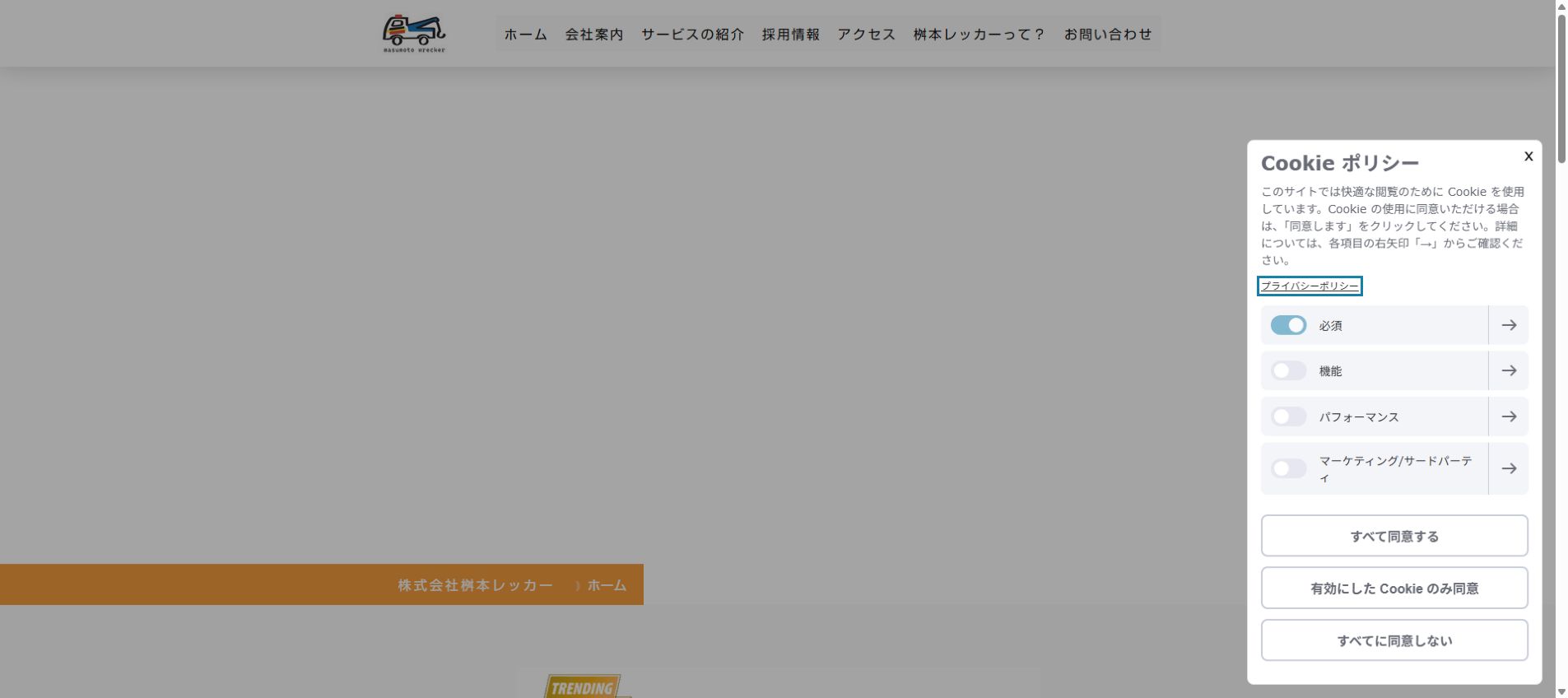
Task: Open details arrow for パフォーマンス cookies
Action: click(x=1509, y=416)
